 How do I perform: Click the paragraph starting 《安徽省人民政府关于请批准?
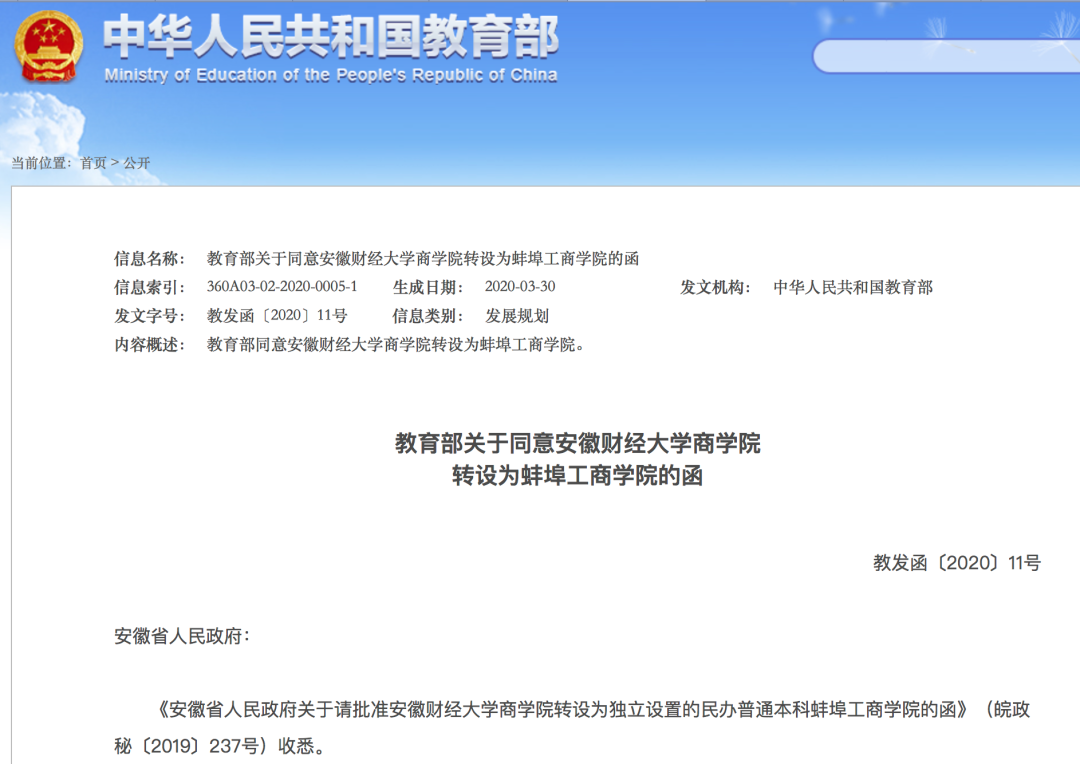coord(572,727)
